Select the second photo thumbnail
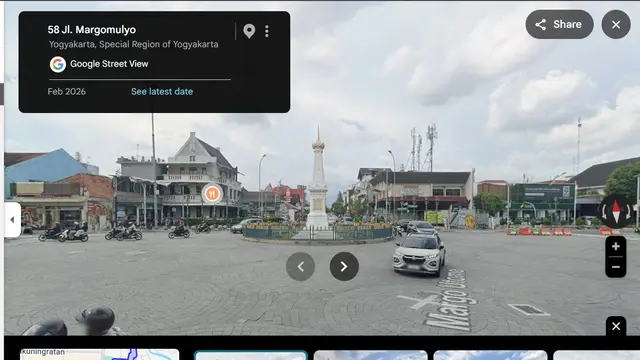 tap(371, 355)
